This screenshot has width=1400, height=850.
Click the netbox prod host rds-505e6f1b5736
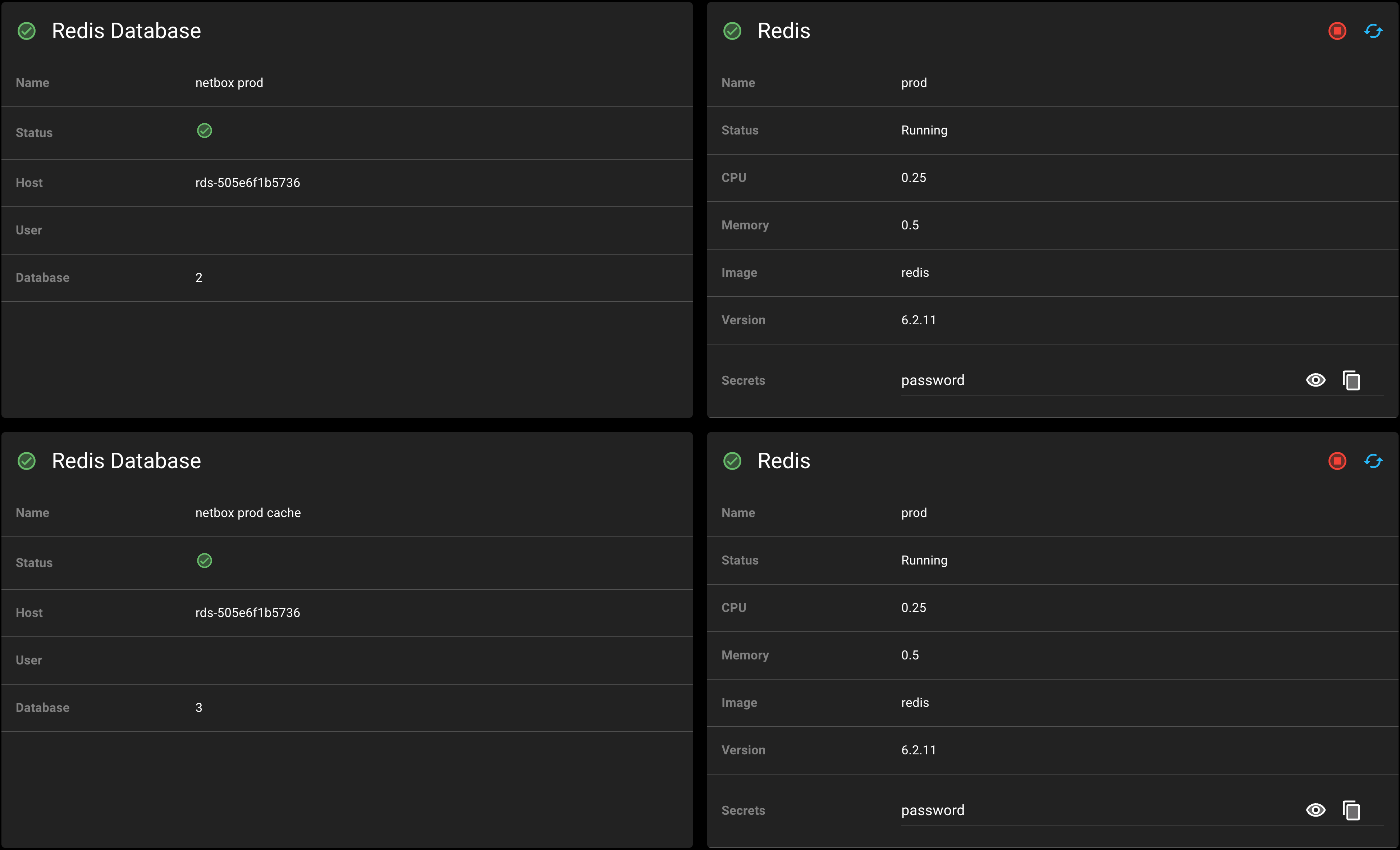coord(248,183)
